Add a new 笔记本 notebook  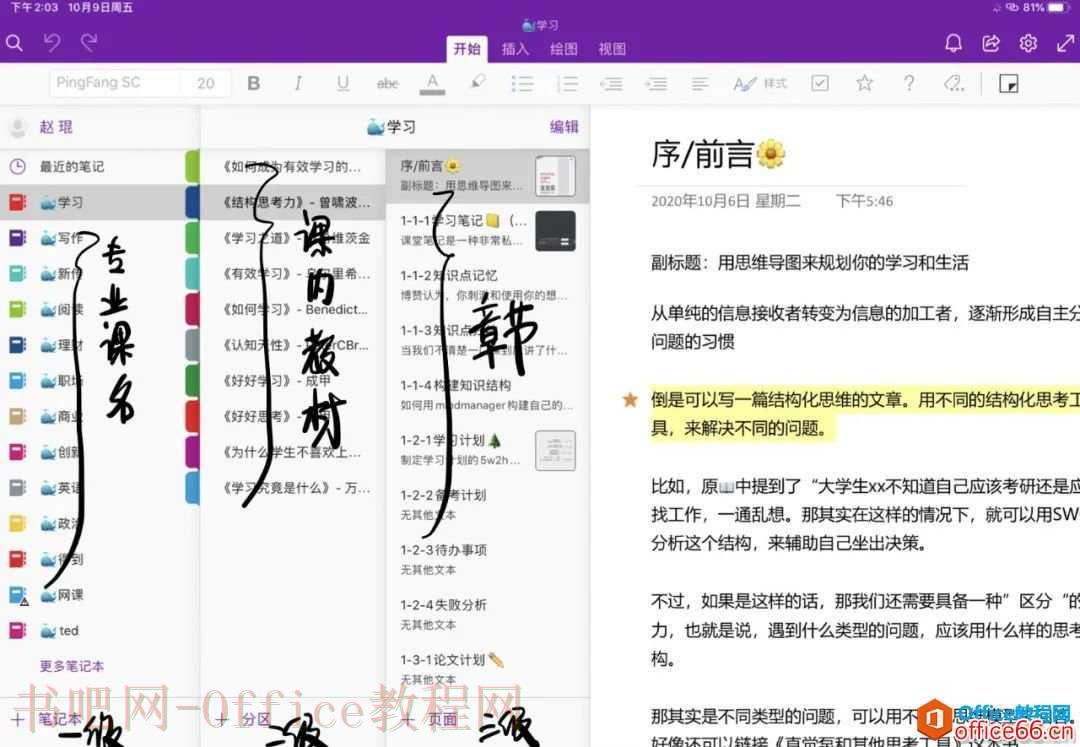coord(47,719)
